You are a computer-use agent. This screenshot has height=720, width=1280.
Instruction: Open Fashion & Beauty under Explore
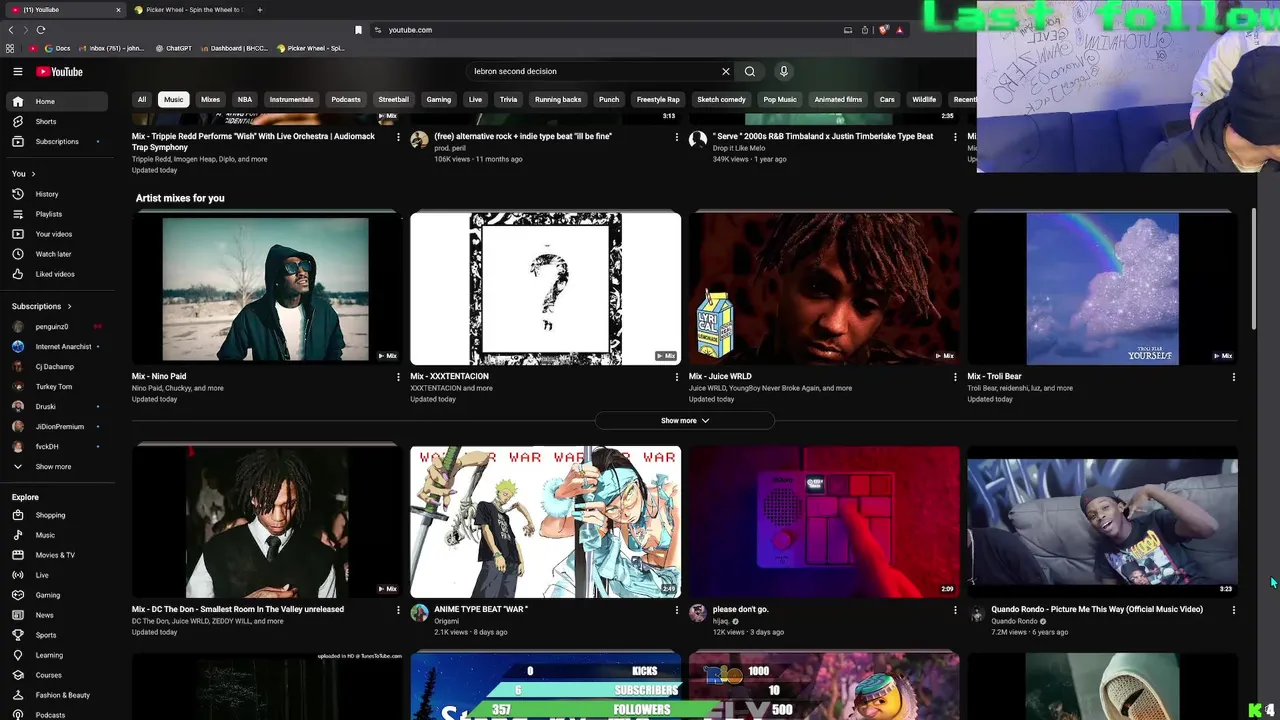point(58,695)
